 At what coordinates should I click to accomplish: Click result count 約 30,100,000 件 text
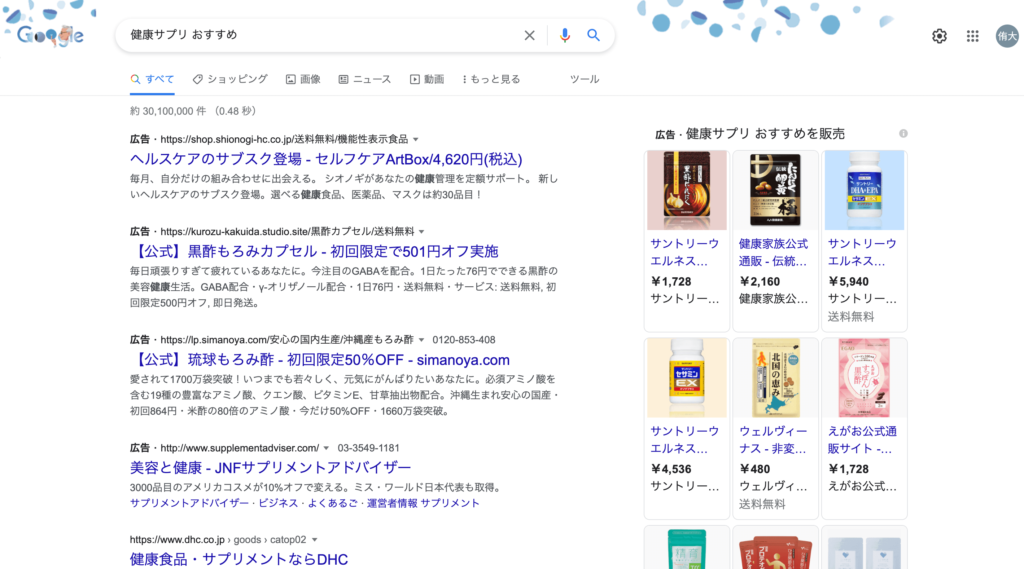(168, 111)
